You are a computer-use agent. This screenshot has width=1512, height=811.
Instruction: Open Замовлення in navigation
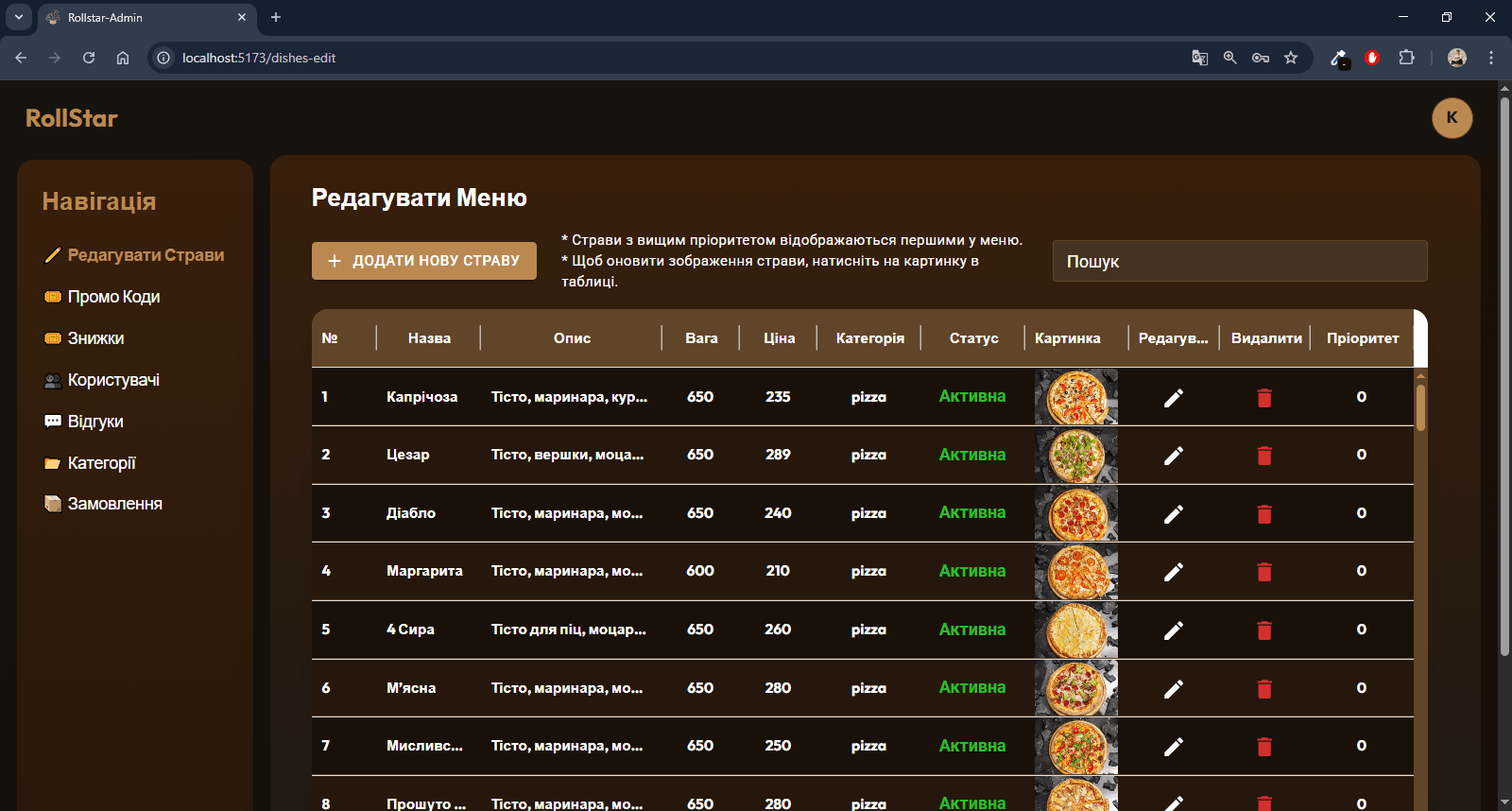[x=103, y=504]
